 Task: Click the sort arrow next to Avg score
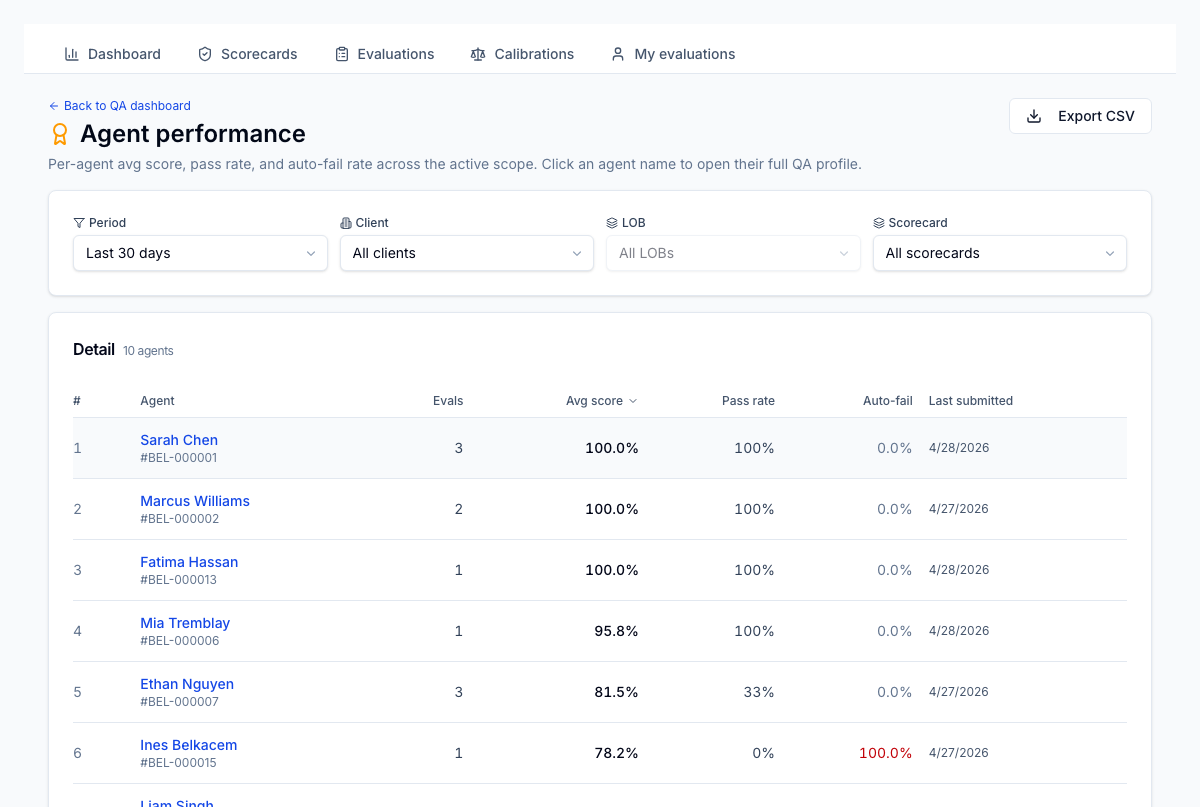coord(632,401)
